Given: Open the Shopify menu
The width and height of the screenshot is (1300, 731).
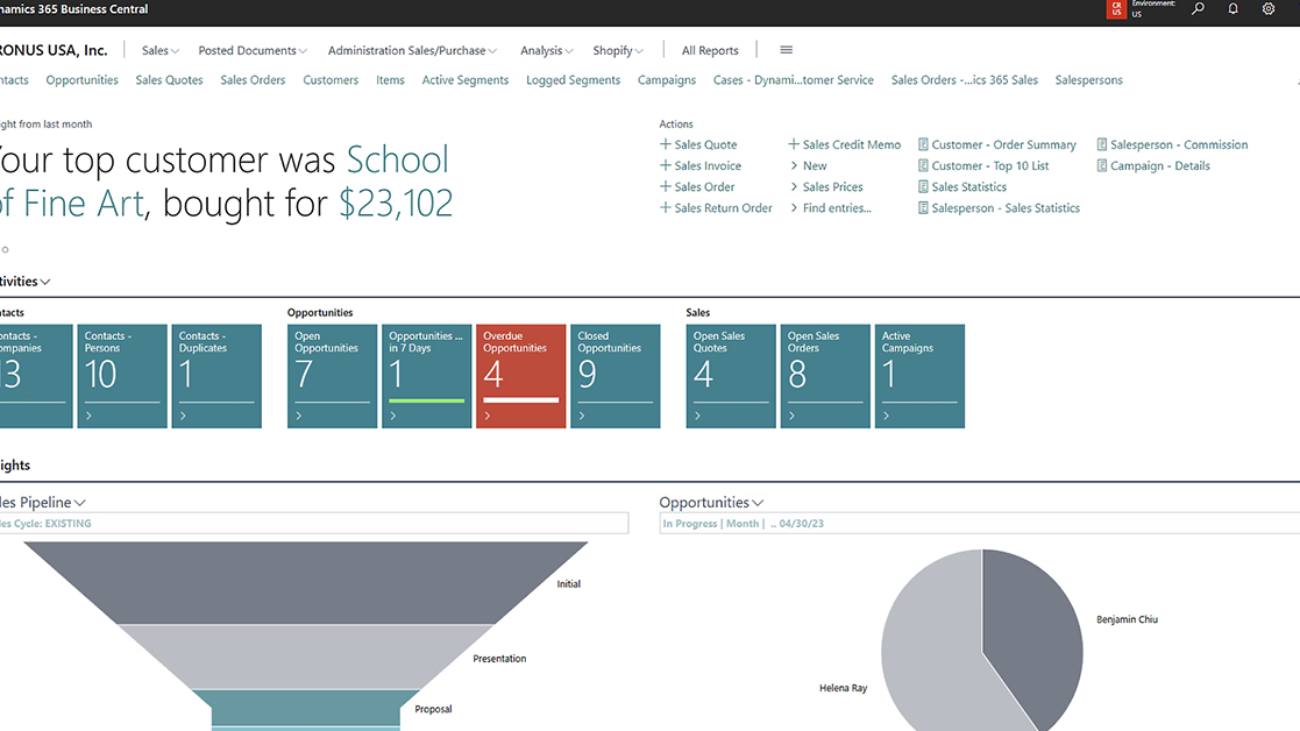Looking at the screenshot, I should point(617,51).
